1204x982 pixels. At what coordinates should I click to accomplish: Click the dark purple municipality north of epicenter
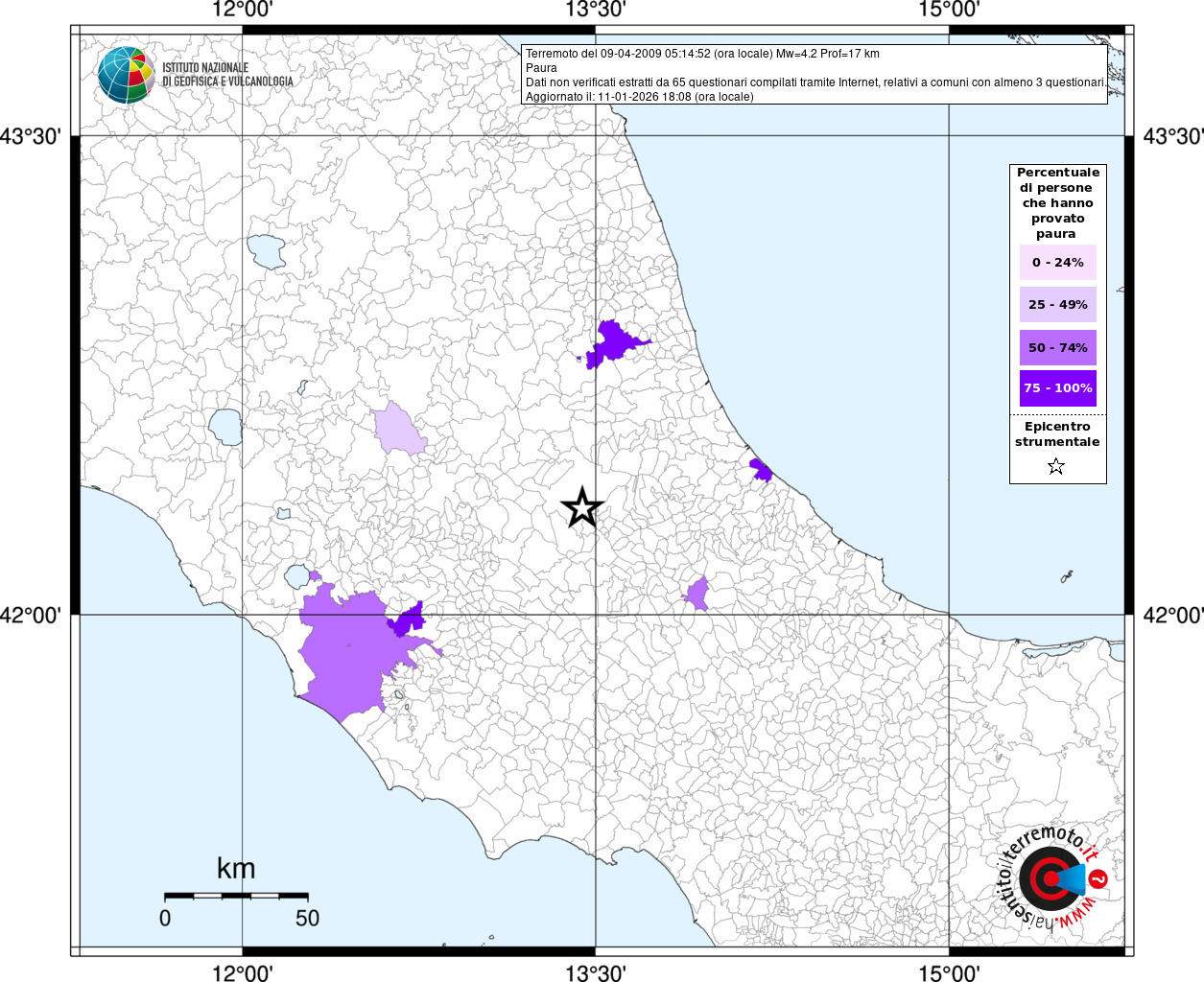pos(614,343)
